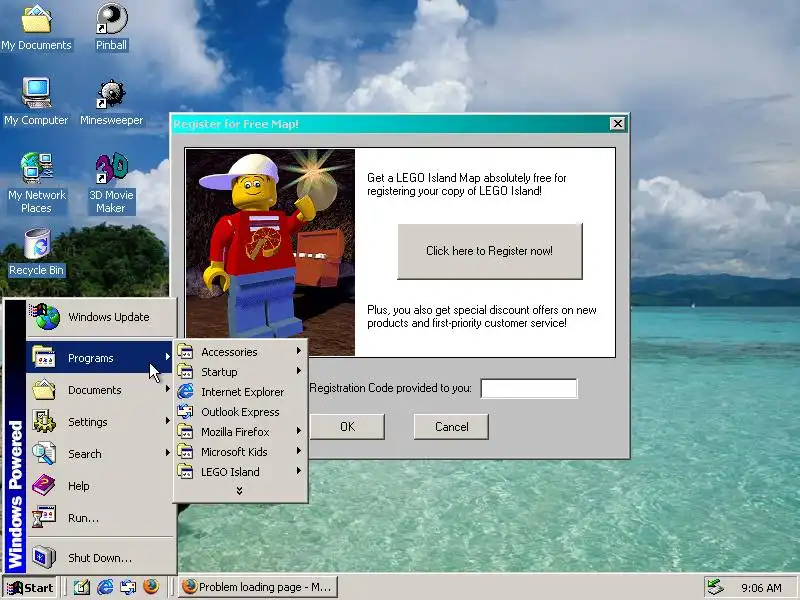The height and width of the screenshot is (600, 800).
Task: Select the 3D Movie Maker shortcut
Action: point(111,183)
